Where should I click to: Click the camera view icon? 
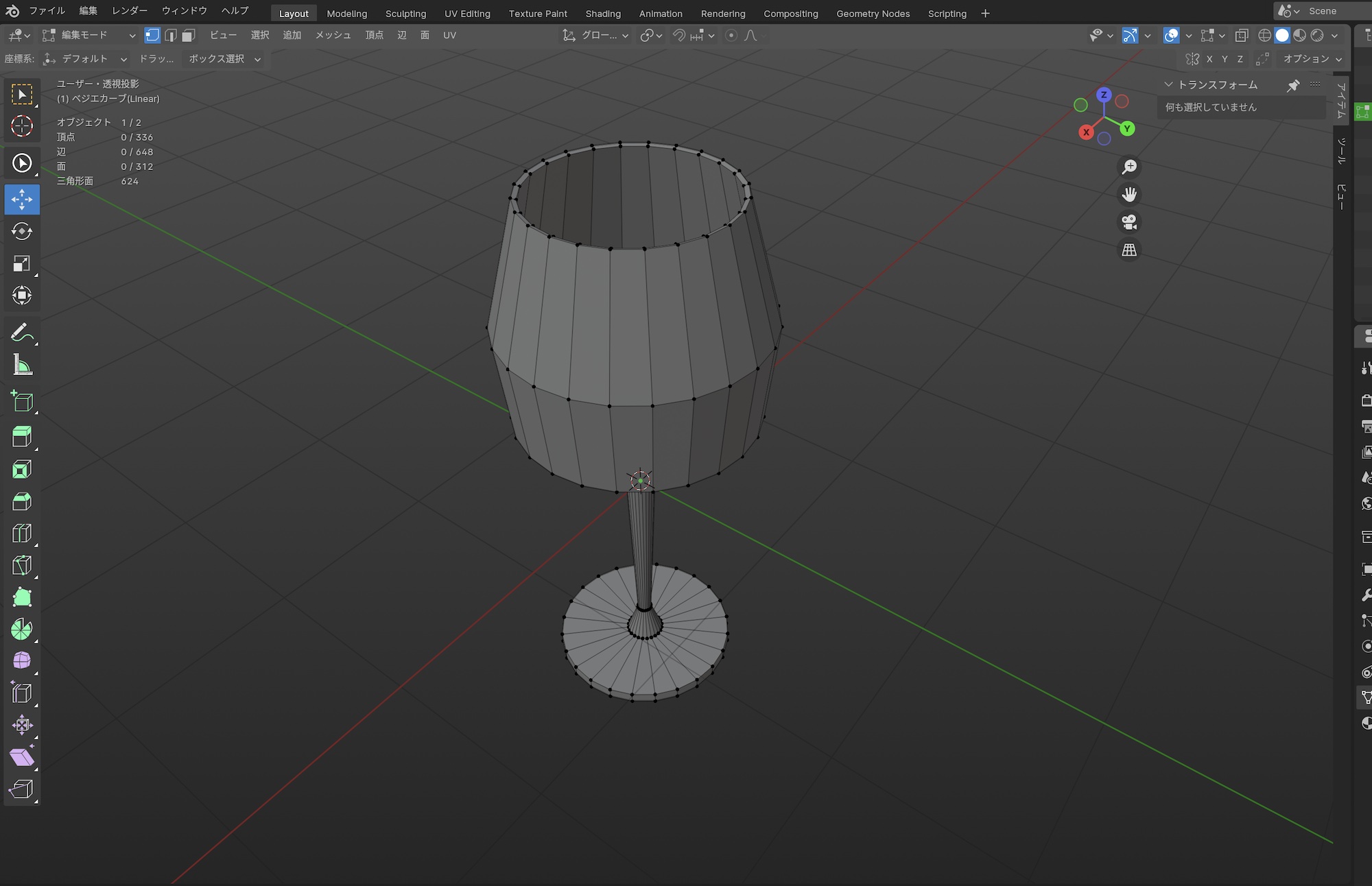1129,222
